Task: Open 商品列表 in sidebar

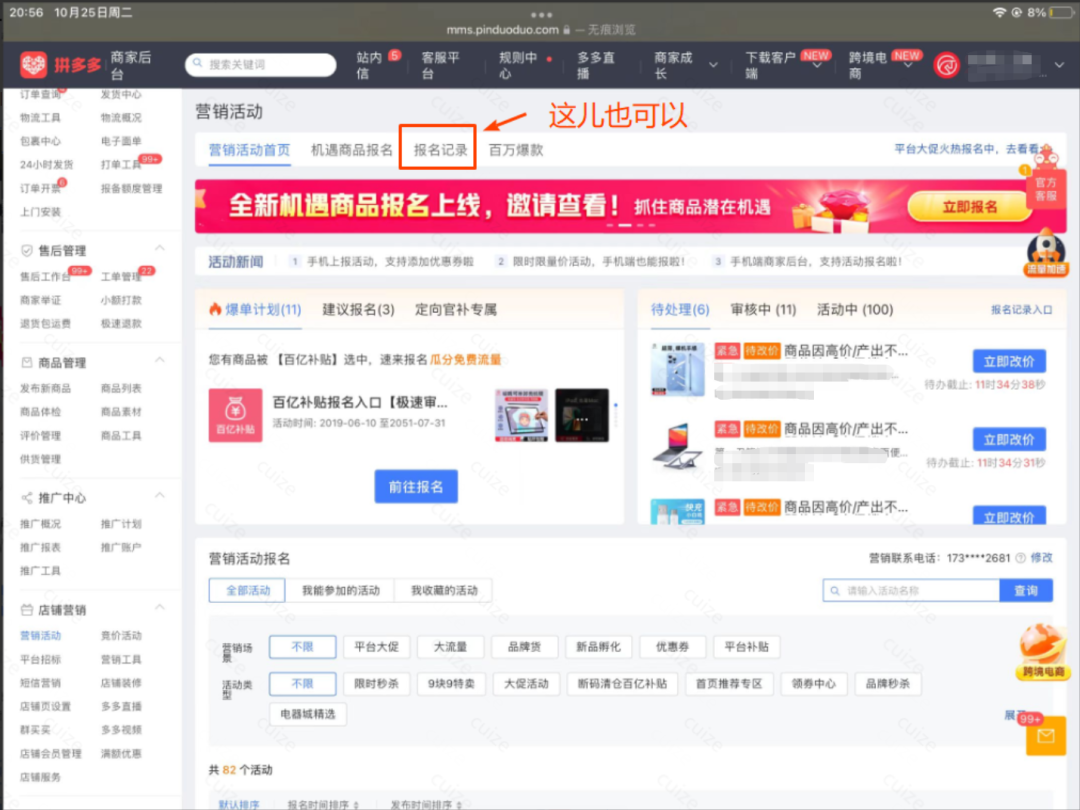Action: (x=121, y=388)
